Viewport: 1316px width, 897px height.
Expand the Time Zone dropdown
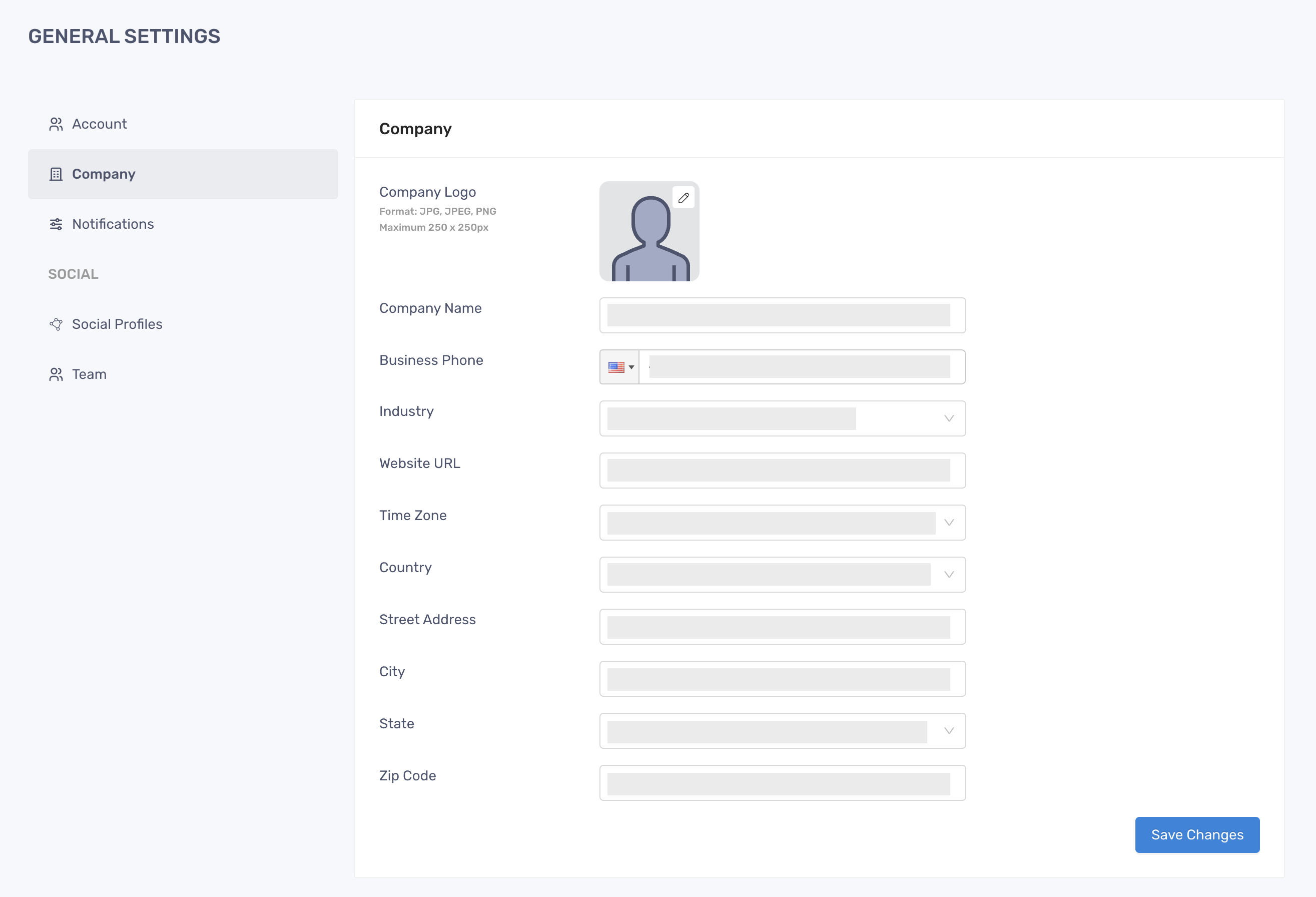[783, 523]
